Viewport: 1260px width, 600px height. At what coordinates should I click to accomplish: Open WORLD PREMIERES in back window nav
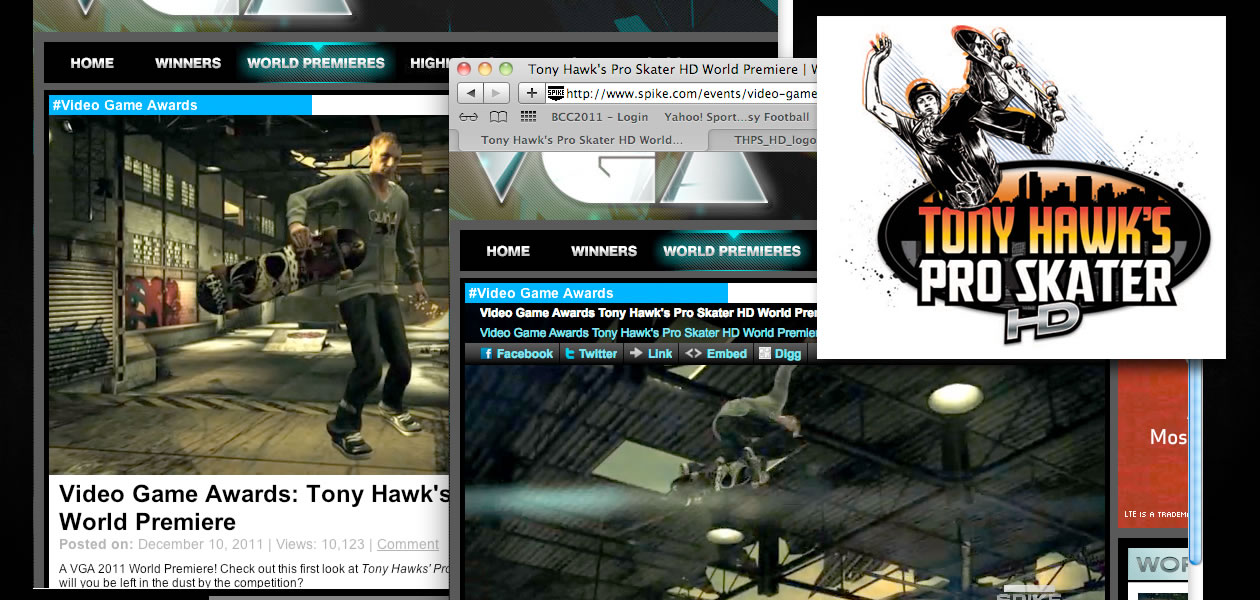click(316, 63)
